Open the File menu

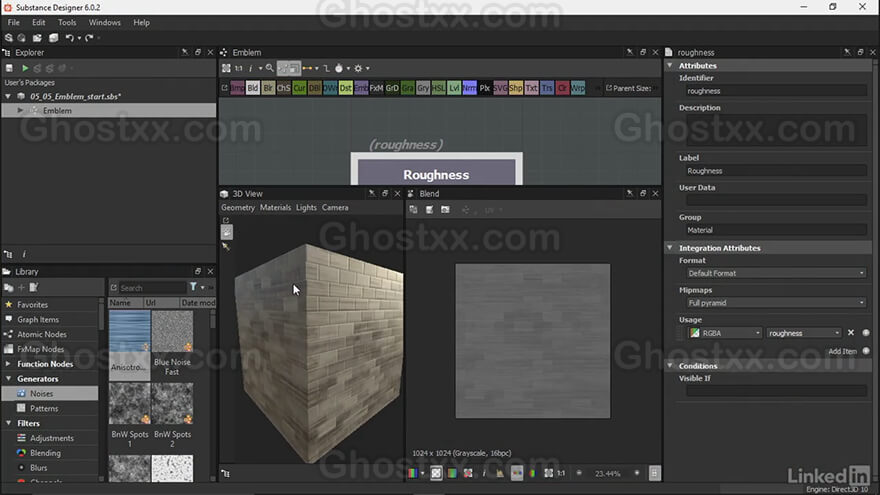pos(13,22)
